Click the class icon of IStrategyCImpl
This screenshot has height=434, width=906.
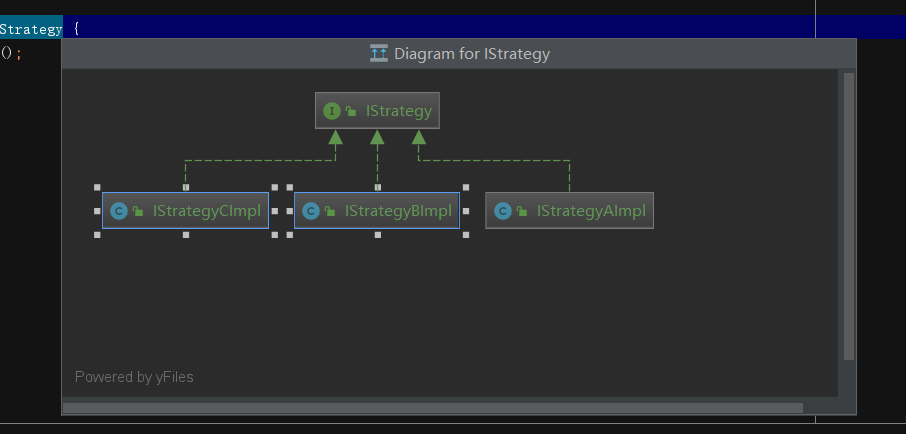point(118,211)
